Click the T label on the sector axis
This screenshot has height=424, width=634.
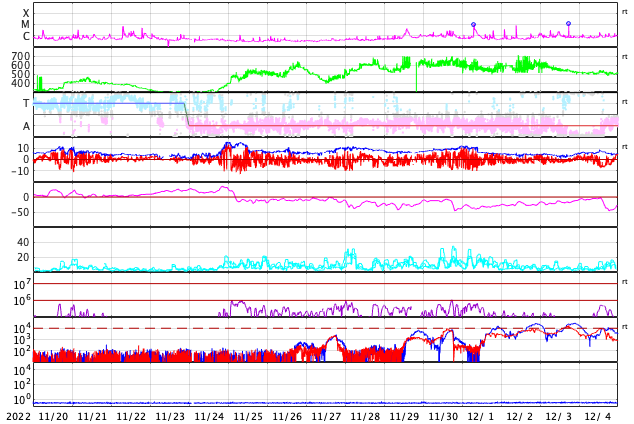pyautogui.click(x=26, y=103)
